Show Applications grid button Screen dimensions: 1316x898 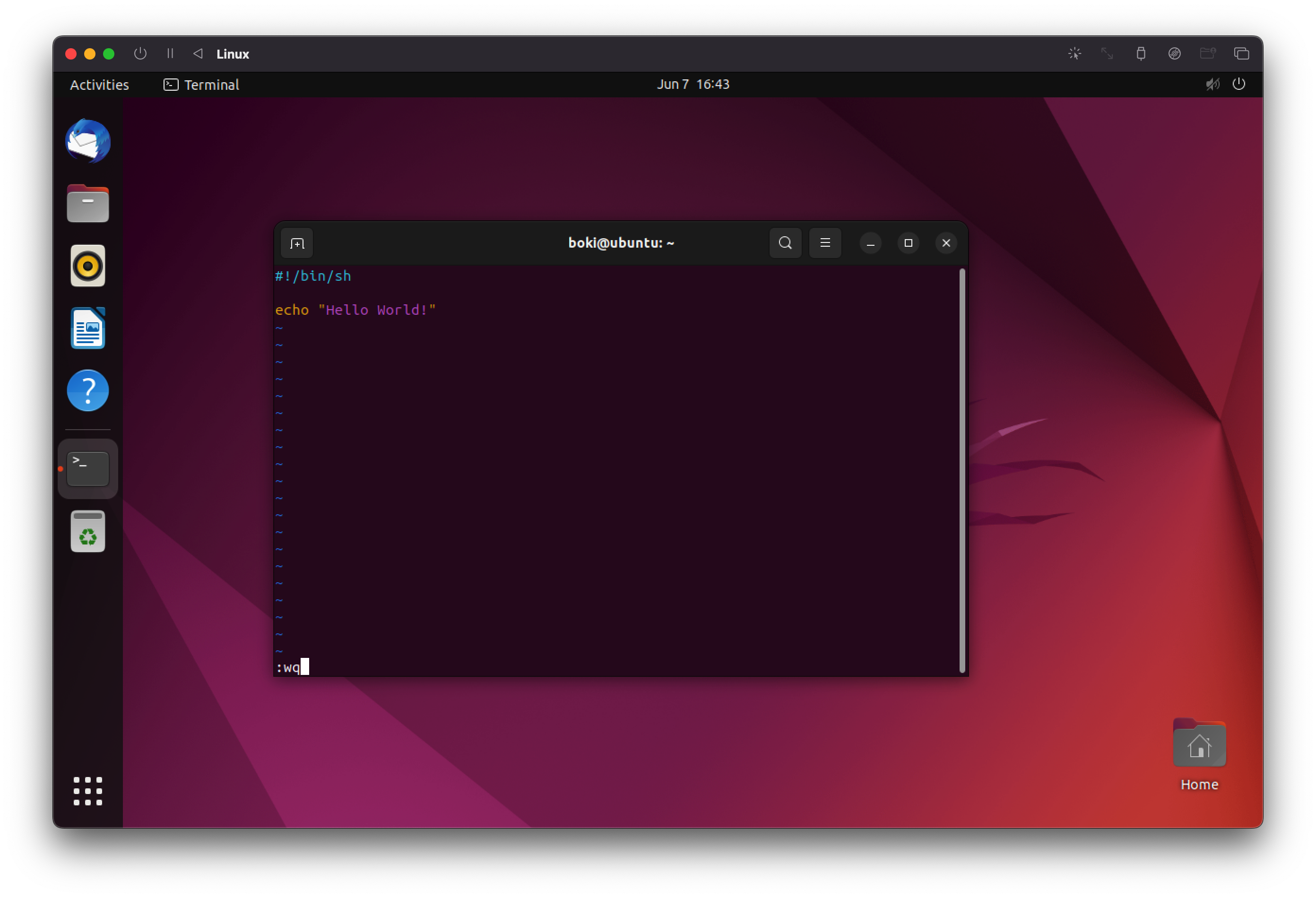(88, 790)
